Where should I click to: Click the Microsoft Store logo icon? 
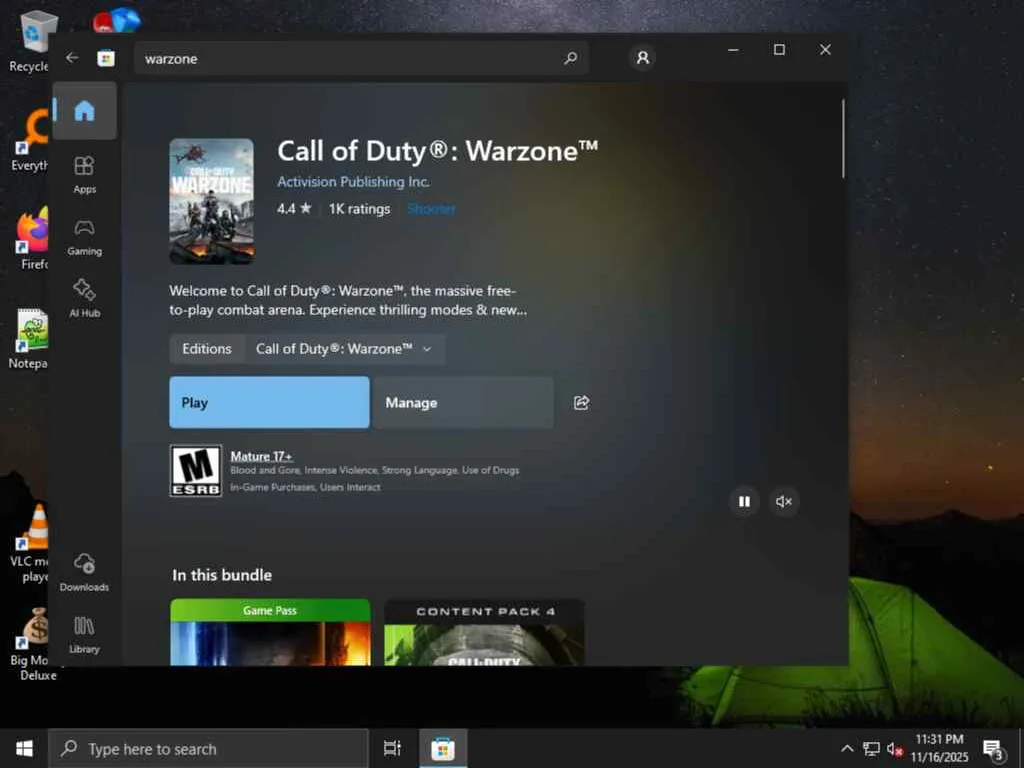click(106, 58)
